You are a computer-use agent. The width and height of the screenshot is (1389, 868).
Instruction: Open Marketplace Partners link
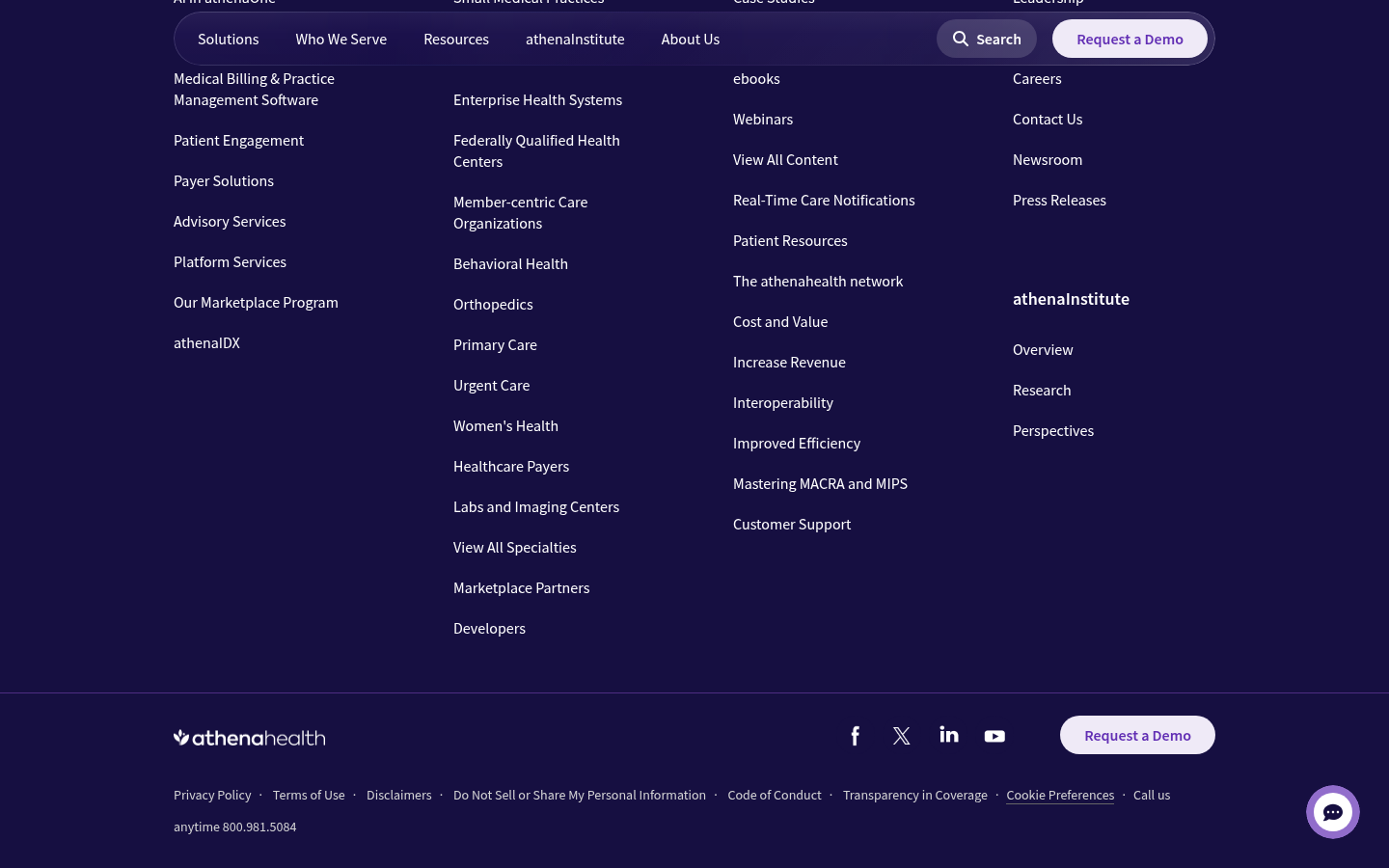(x=521, y=587)
